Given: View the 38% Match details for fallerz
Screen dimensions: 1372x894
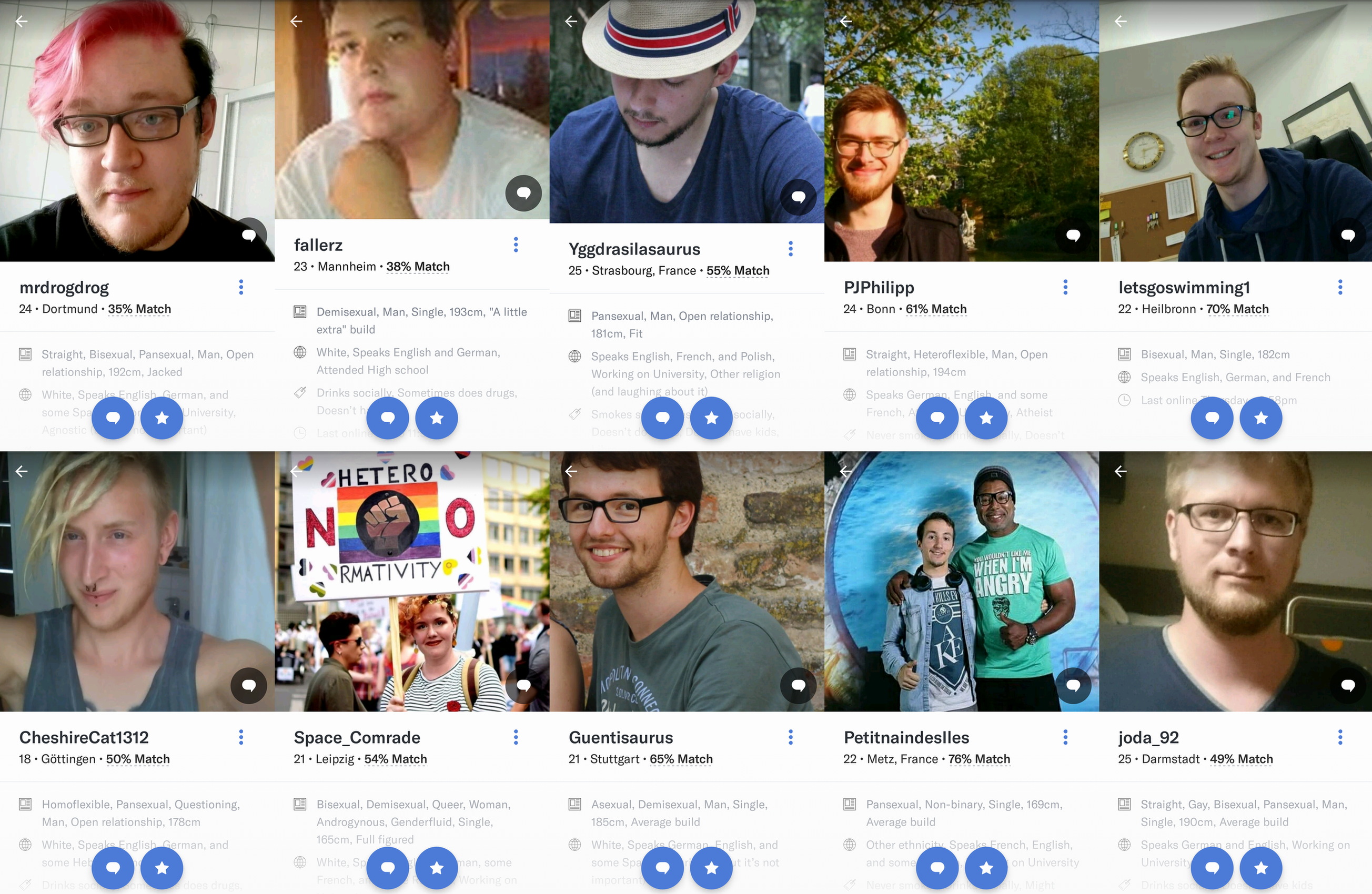Looking at the screenshot, I should click(418, 267).
